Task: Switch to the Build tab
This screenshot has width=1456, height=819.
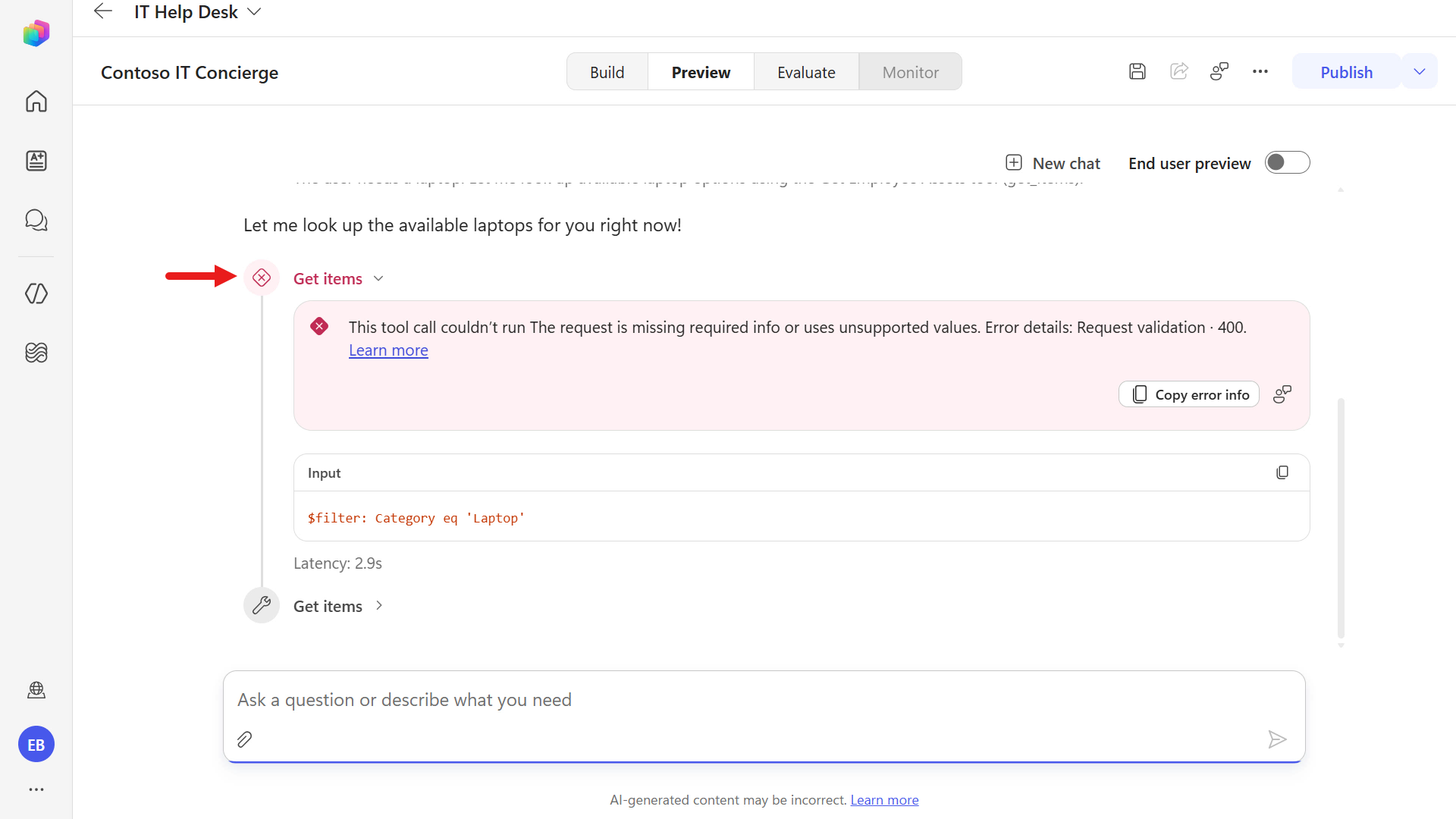Action: (607, 72)
